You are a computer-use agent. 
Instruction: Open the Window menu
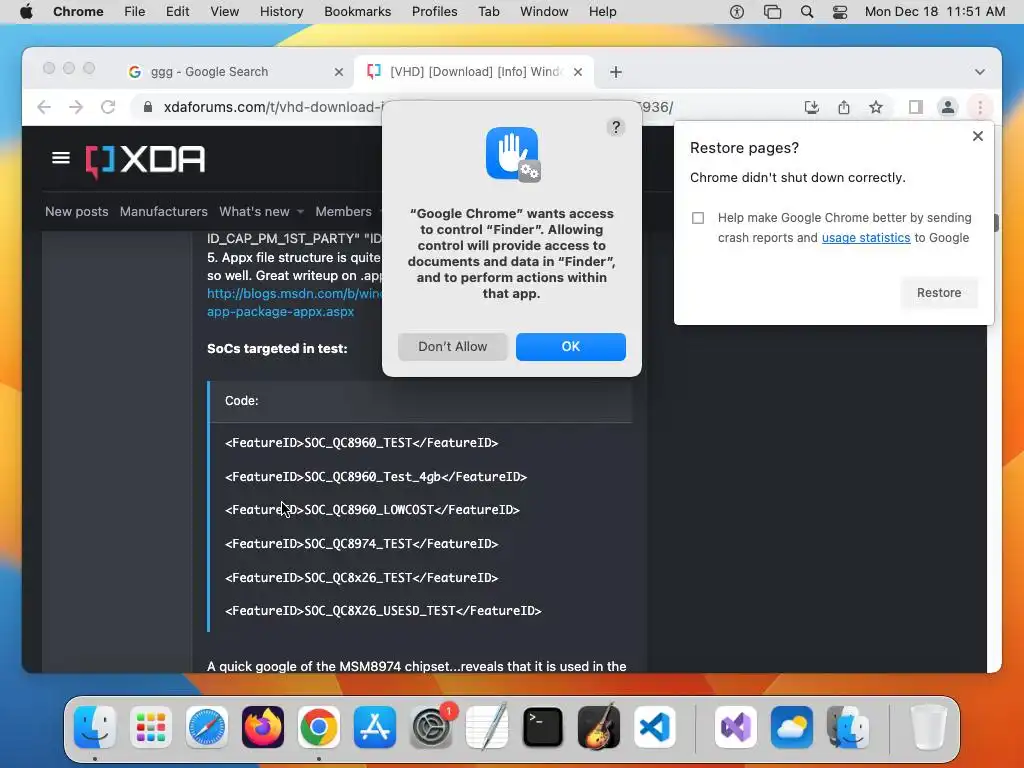pyautogui.click(x=544, y=12)
